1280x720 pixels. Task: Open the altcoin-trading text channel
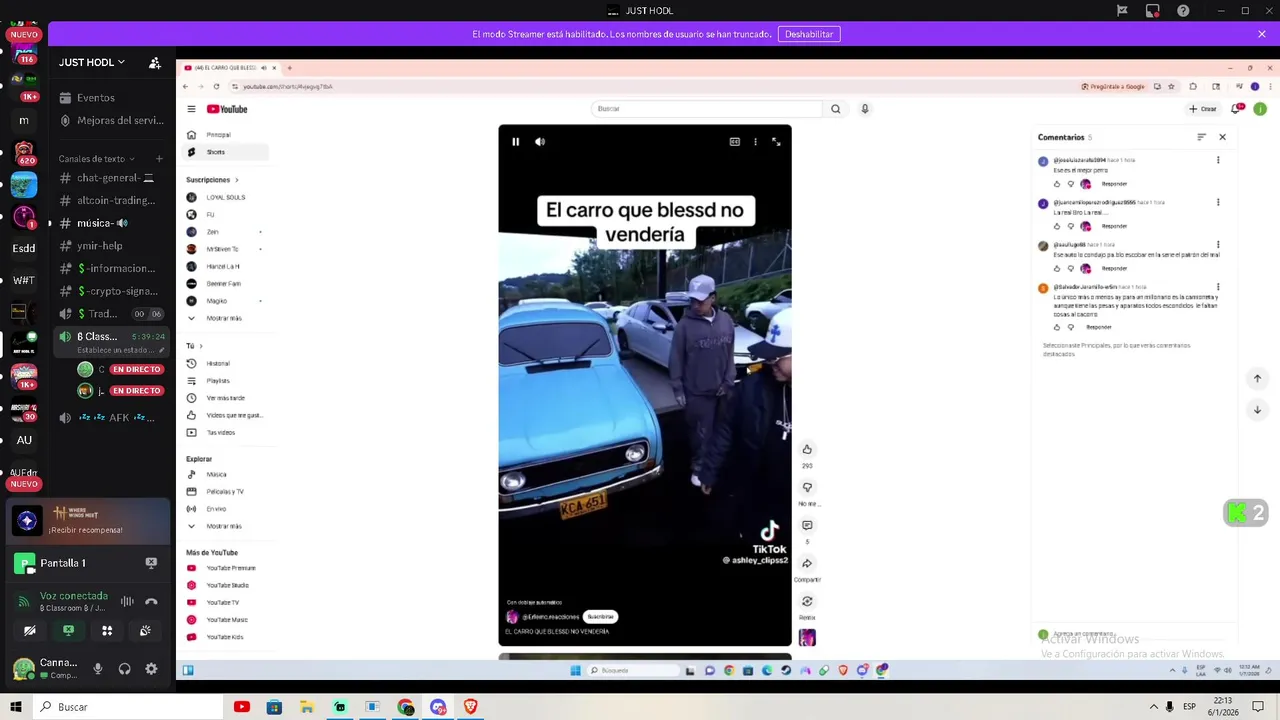tap(111, 200)
